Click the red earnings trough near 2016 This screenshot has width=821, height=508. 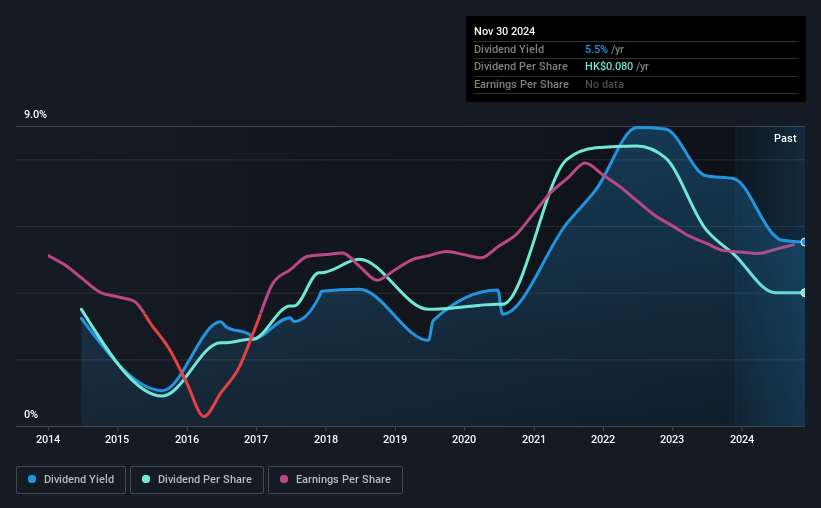204,415
